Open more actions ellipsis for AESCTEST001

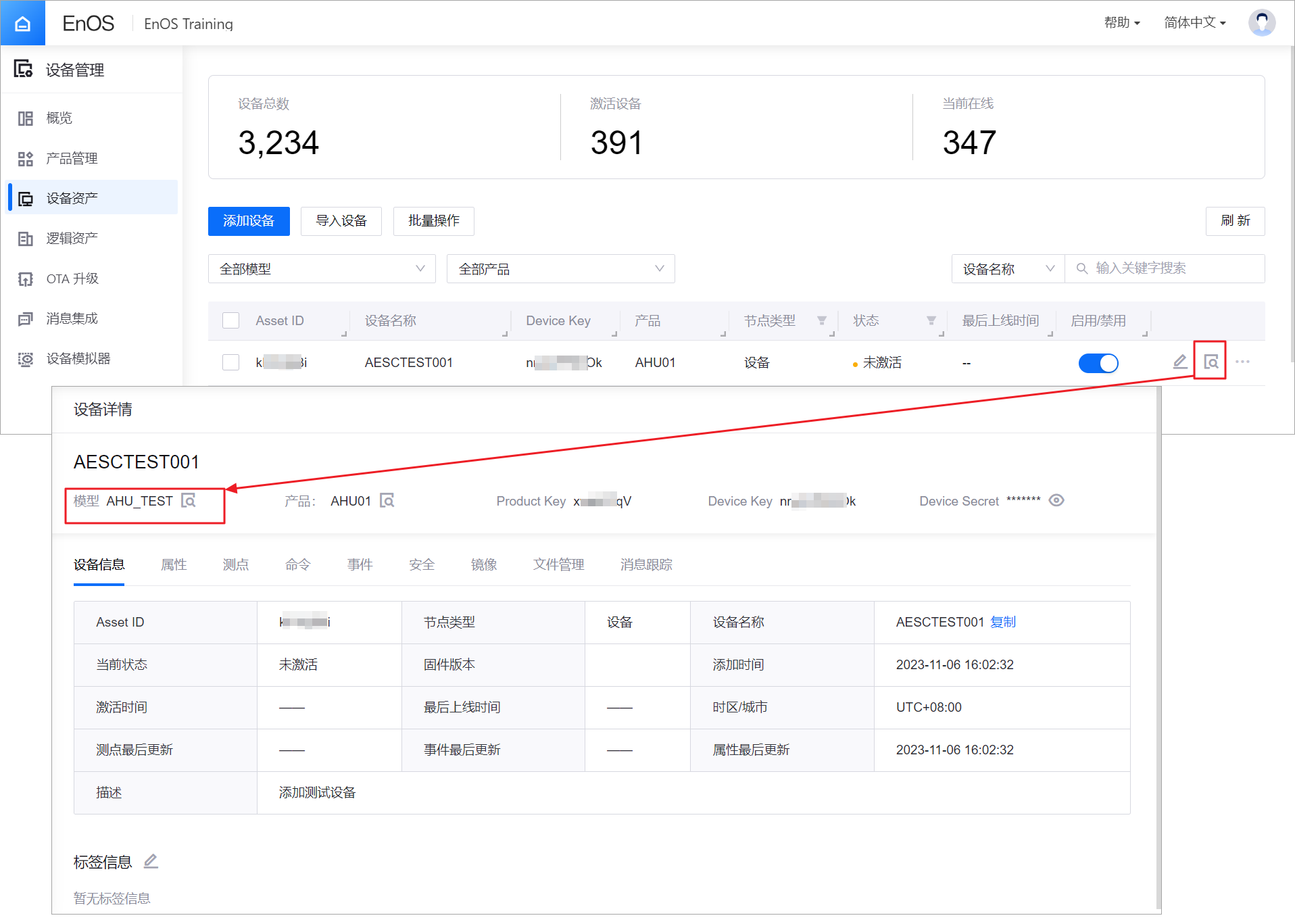pos(1242,362)
